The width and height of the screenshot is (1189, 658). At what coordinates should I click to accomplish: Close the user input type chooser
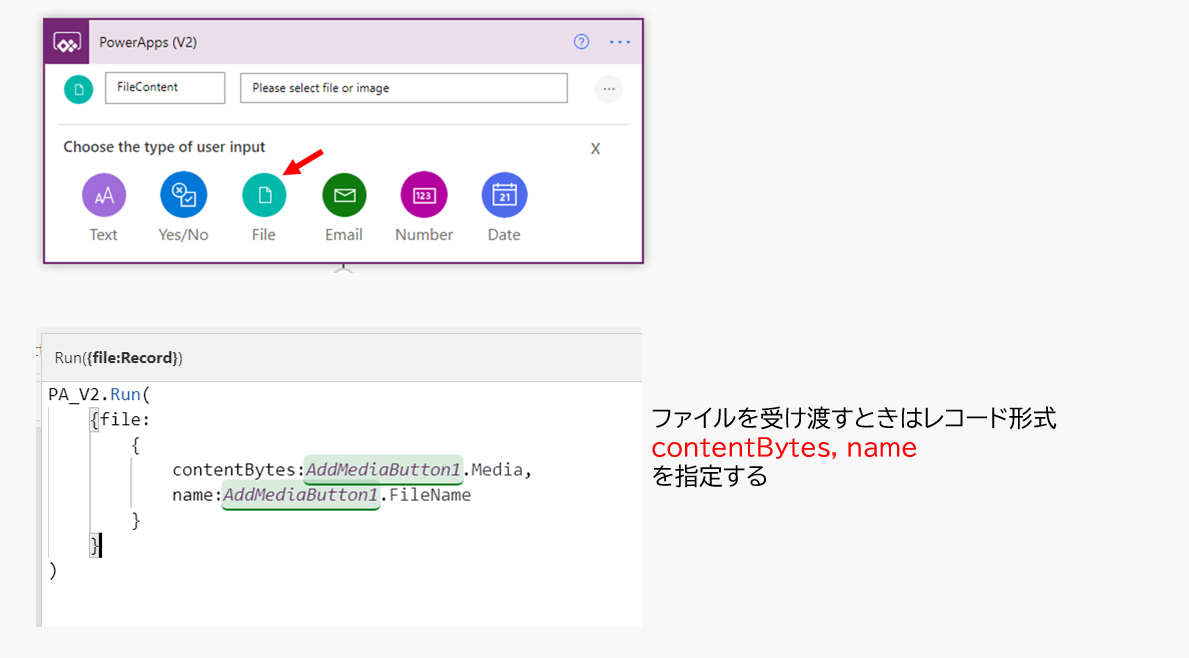click(x=595, y=149)
